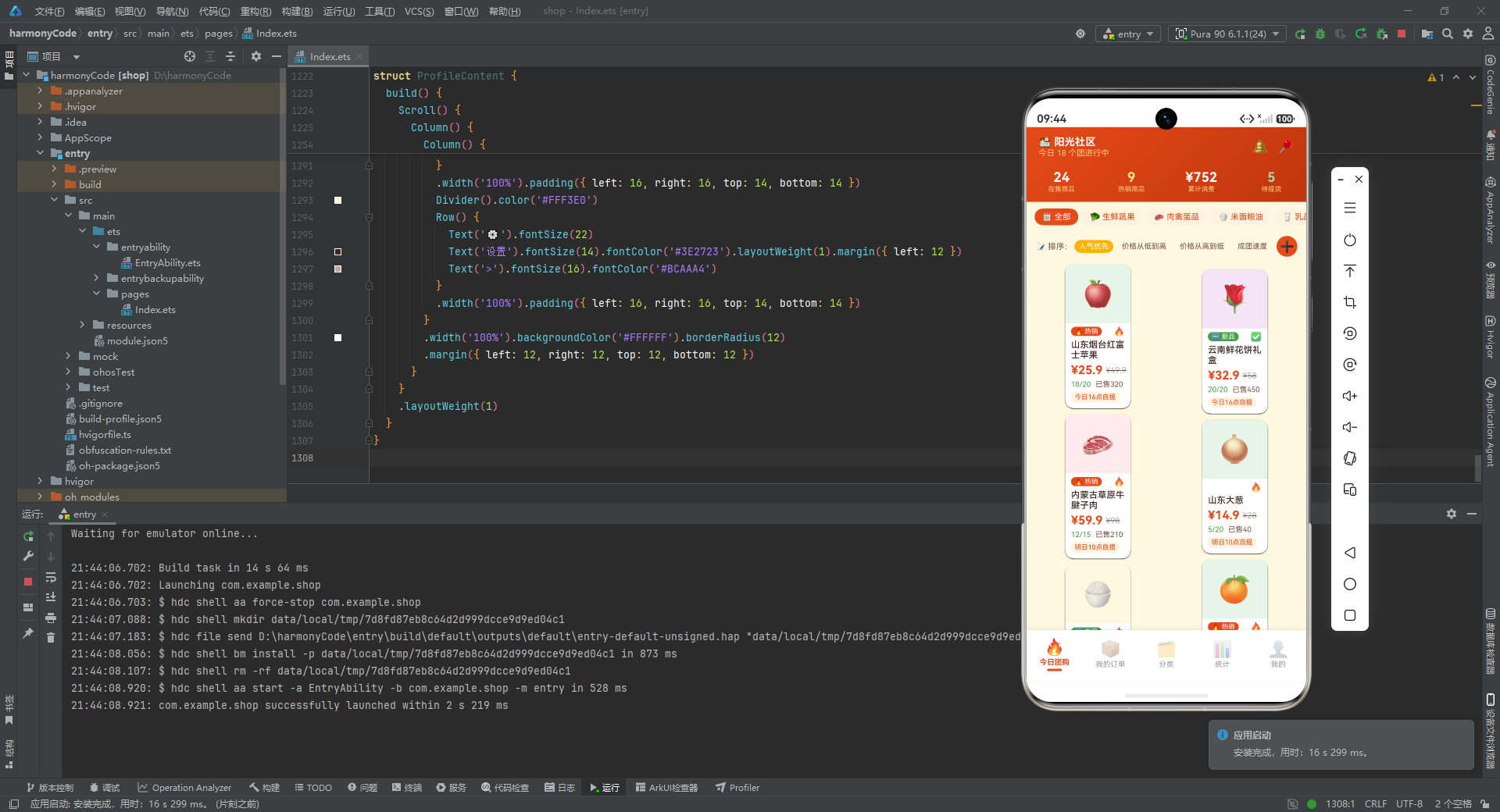
Task: Collapse the entry module folder
Action: click(x=40, y=153)
